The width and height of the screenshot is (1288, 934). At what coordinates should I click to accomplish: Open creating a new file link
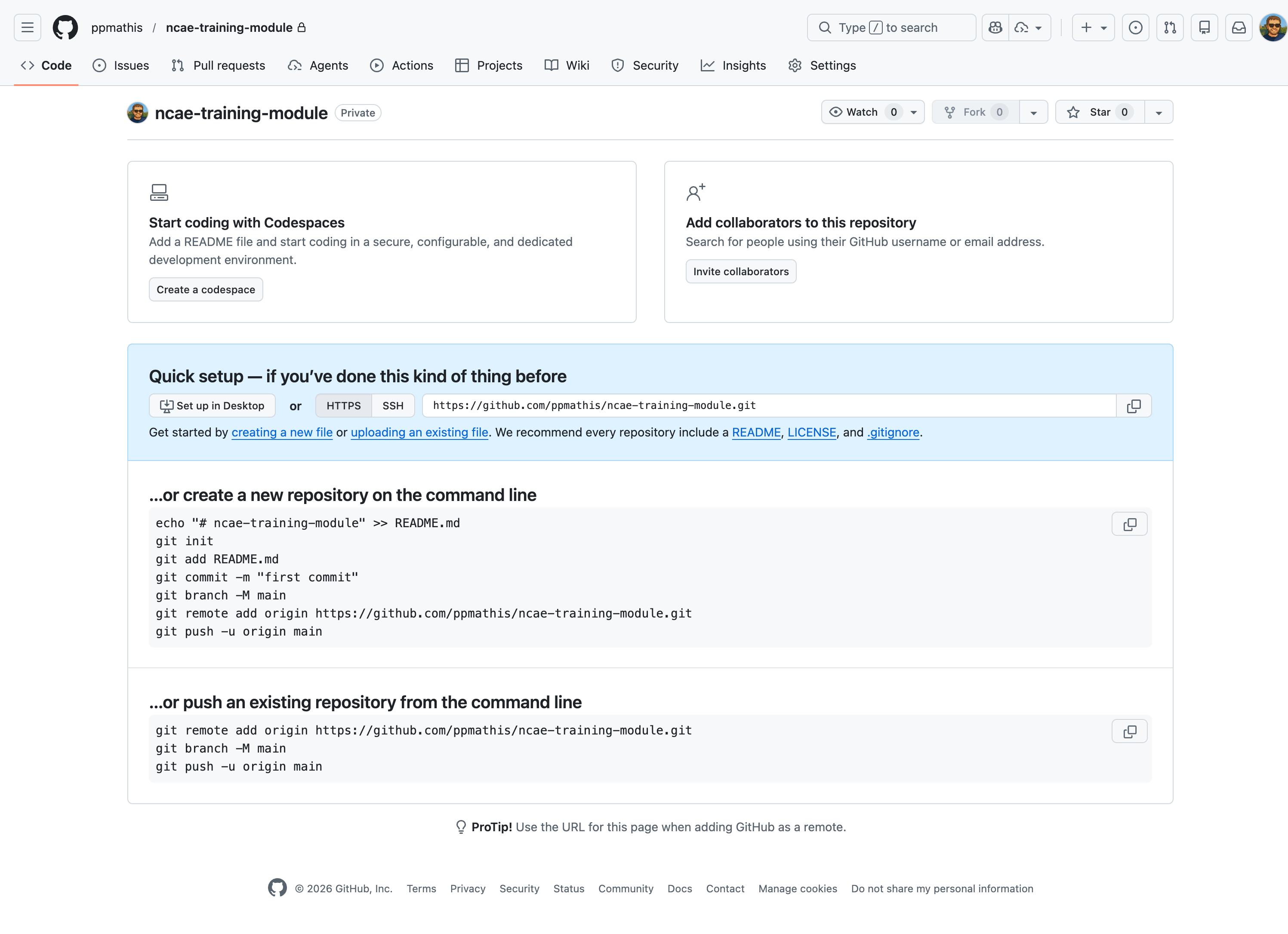pyautogui.click(x=282, y=432)
